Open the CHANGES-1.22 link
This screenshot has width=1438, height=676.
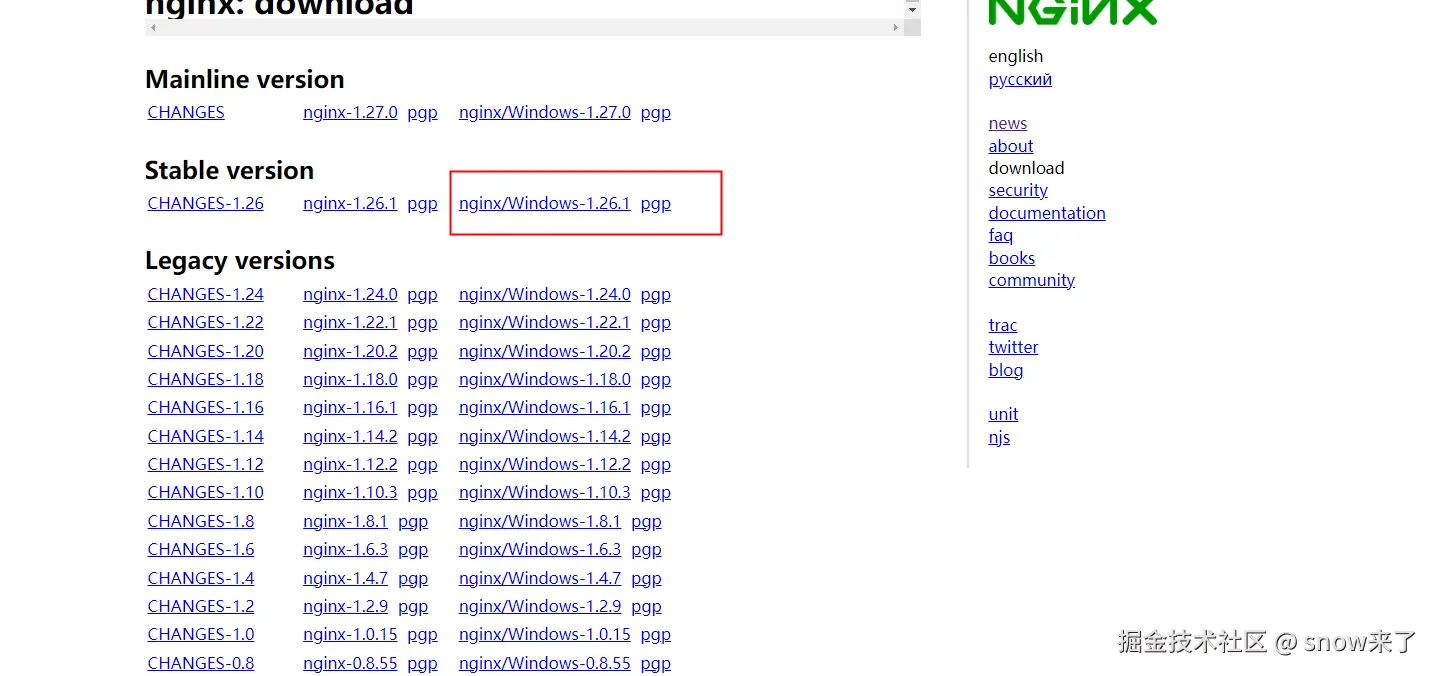point(206,322)
